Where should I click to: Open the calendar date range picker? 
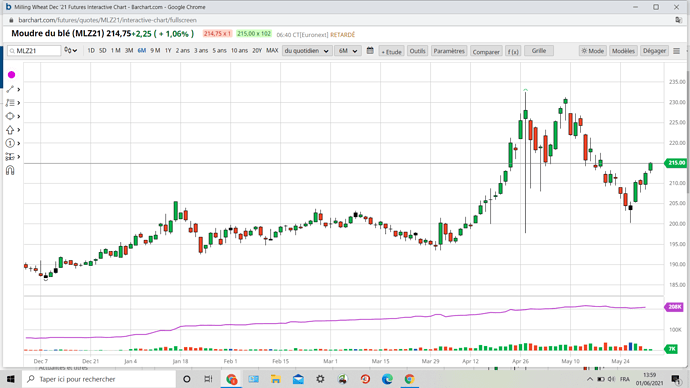pos(370,51)
